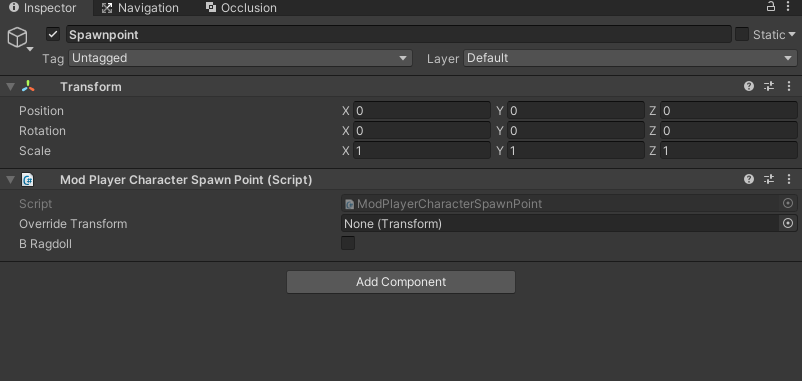This screenshot has width=802, height=381.
Task: Open Spawn Point script more options menu
Action: [789, 179]
